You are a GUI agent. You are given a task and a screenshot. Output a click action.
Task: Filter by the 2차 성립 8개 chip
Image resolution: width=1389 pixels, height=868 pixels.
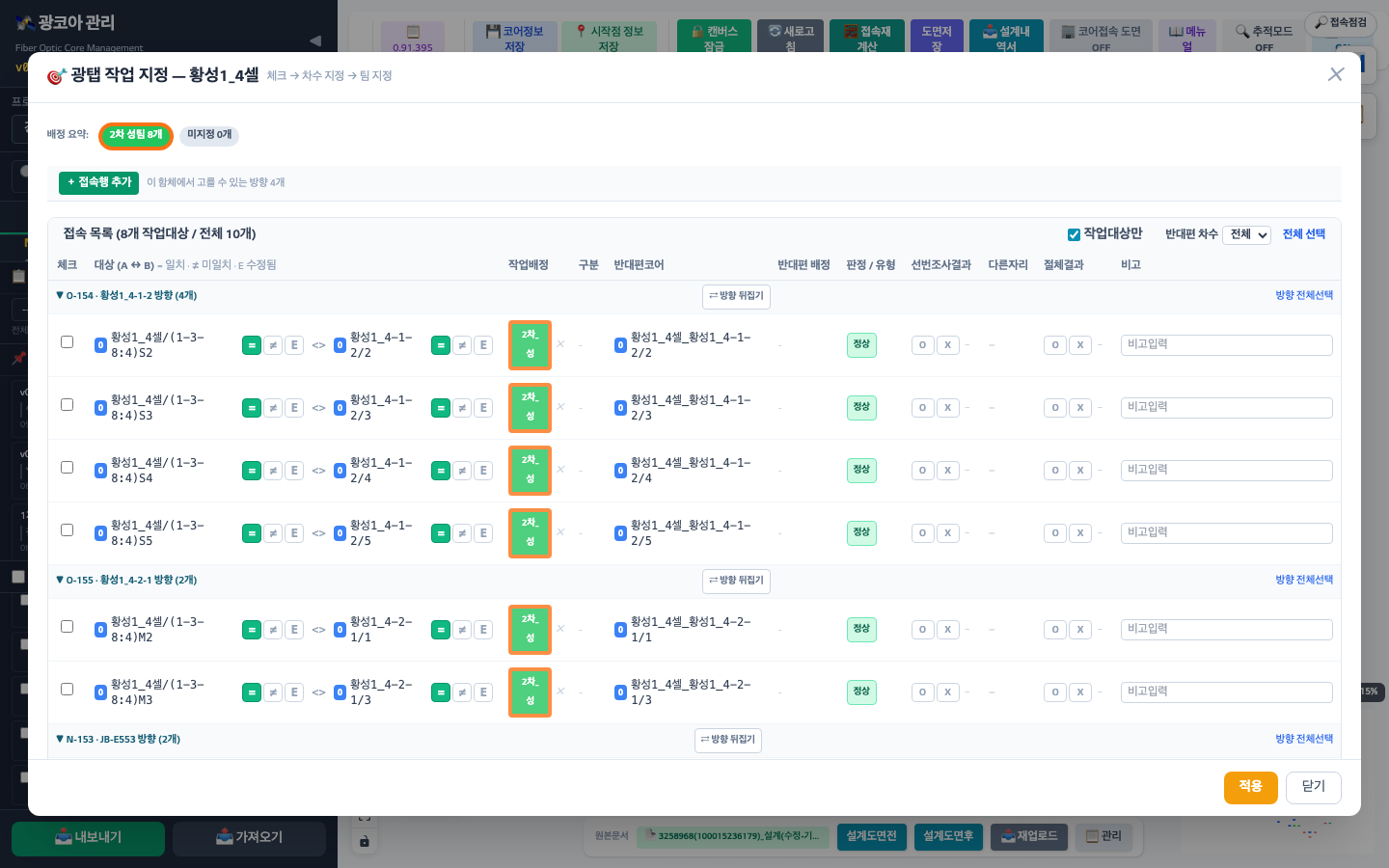click(x=136, y=136)
